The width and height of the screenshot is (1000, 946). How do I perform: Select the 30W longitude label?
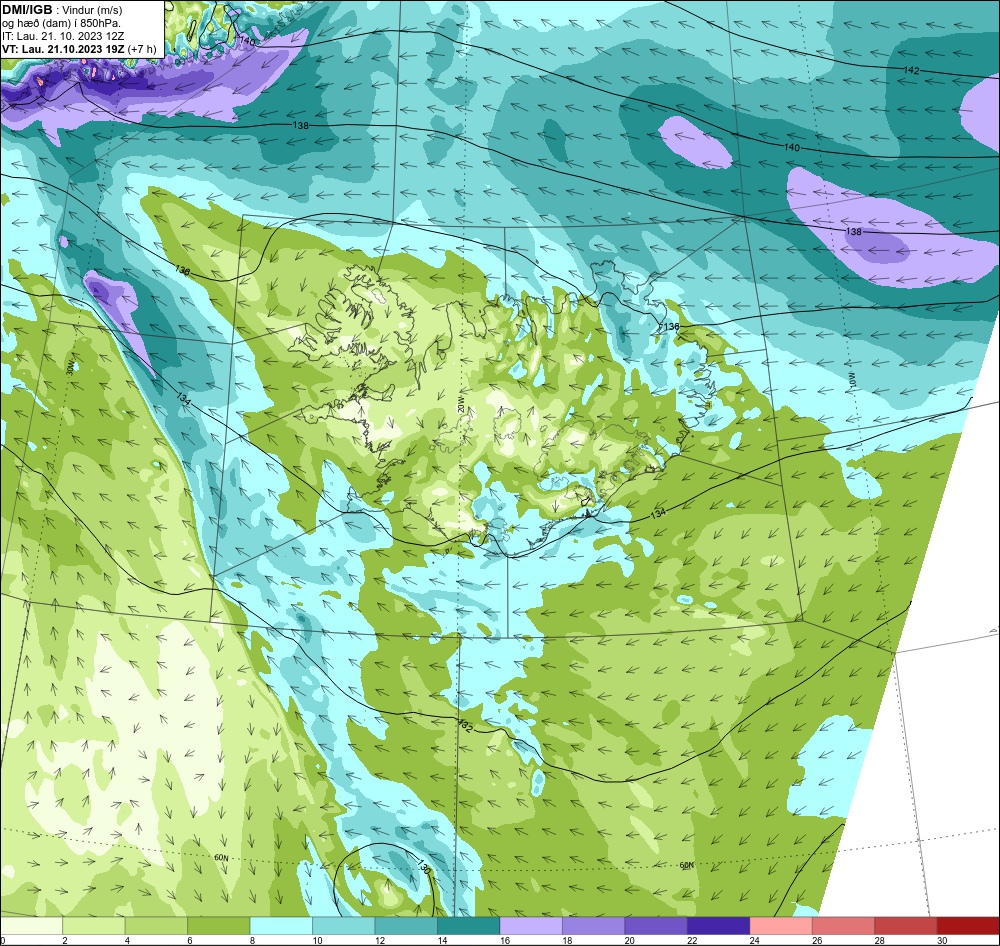(x=70, y=367)
